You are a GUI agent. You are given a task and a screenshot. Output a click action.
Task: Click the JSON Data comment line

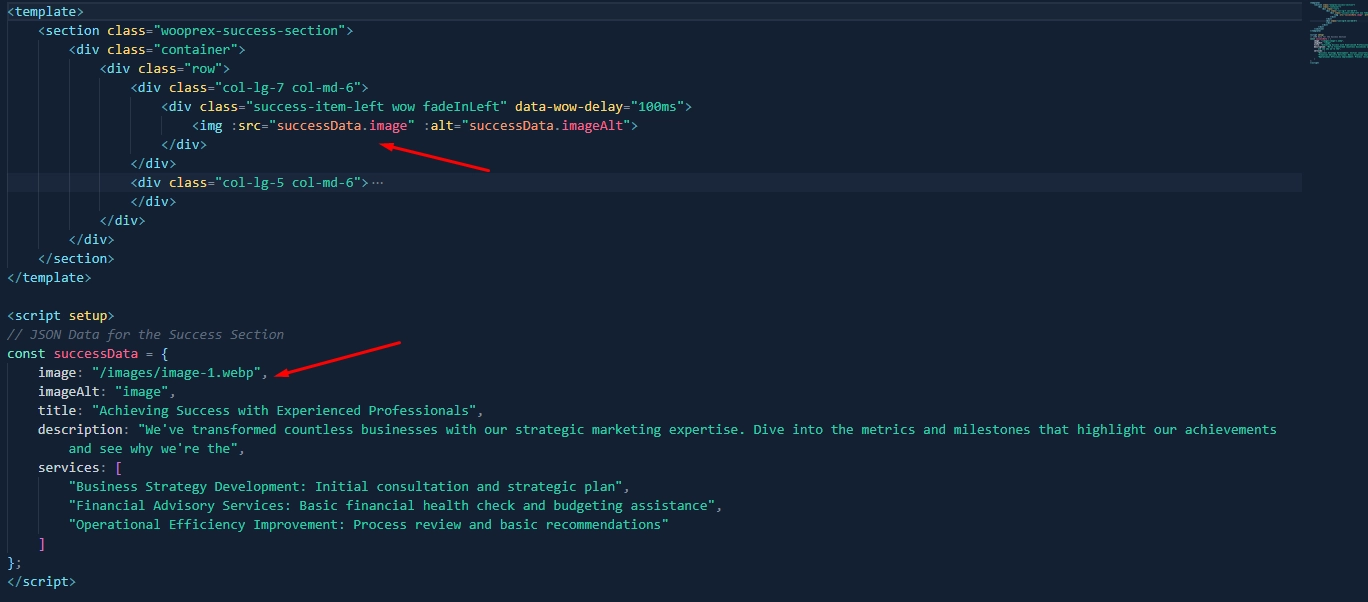tap(145, 334)
